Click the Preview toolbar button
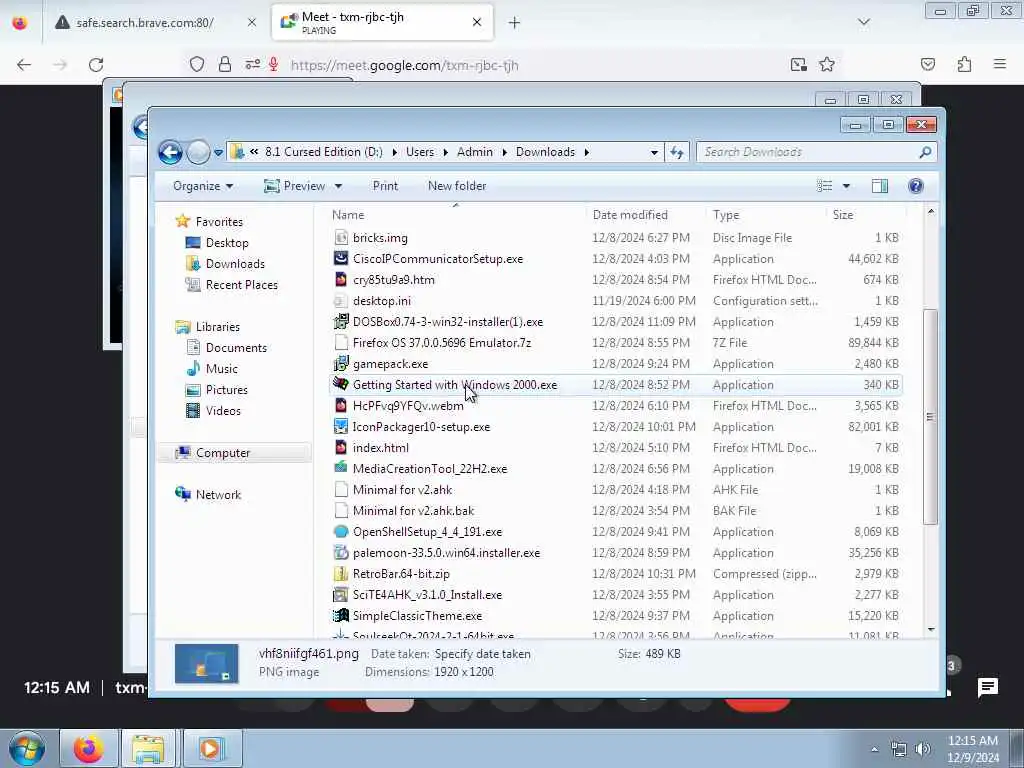 tap(295, 186)
